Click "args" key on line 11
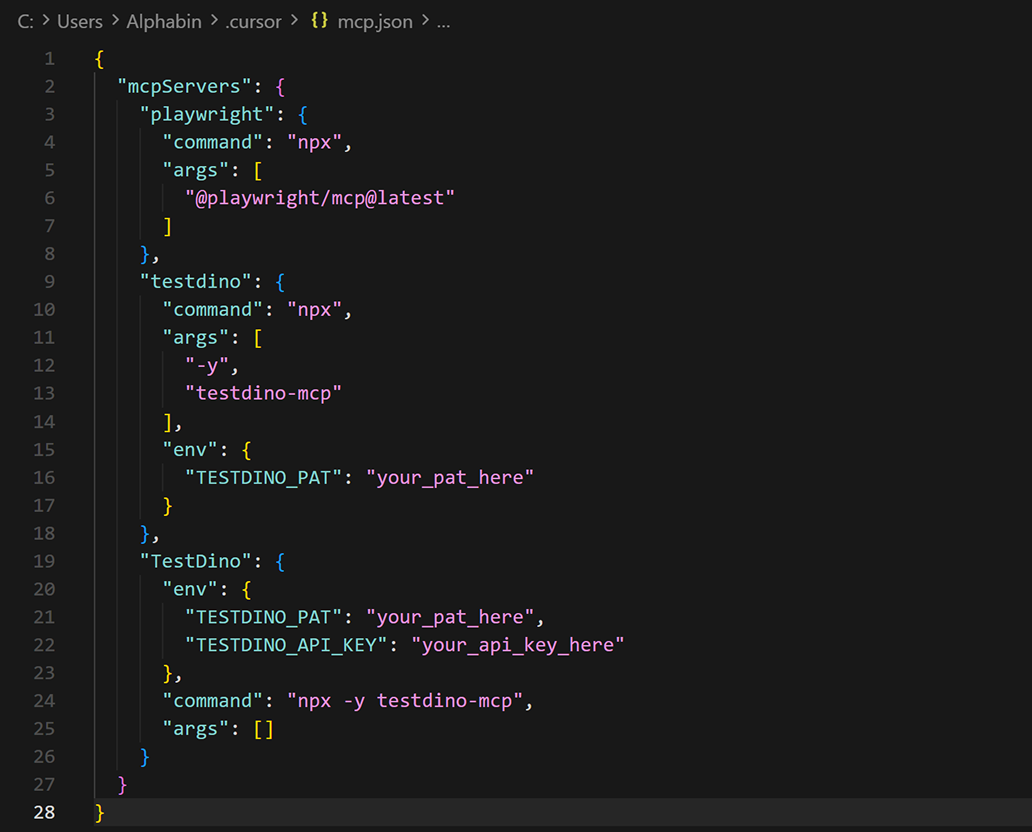 (195, 338)
